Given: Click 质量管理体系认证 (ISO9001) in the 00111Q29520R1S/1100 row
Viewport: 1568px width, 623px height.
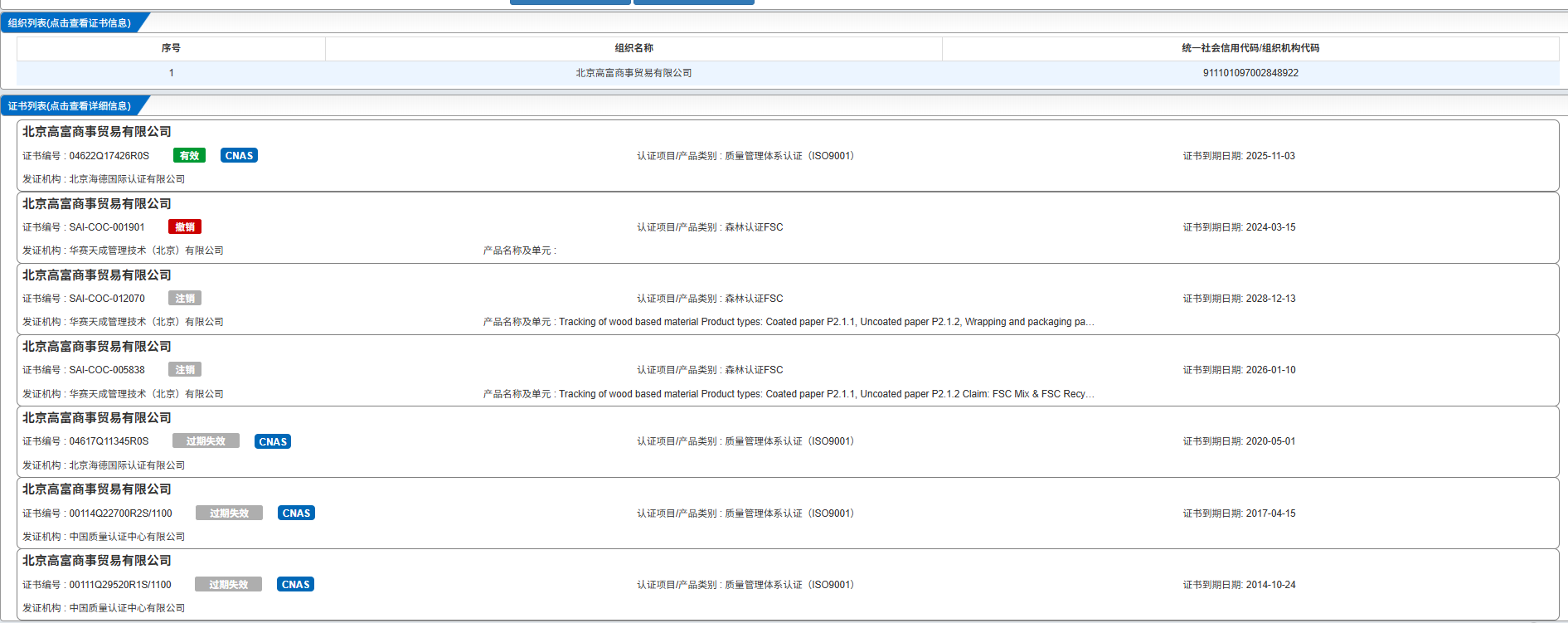Looking at the screenshot, I should pos(790,585).
